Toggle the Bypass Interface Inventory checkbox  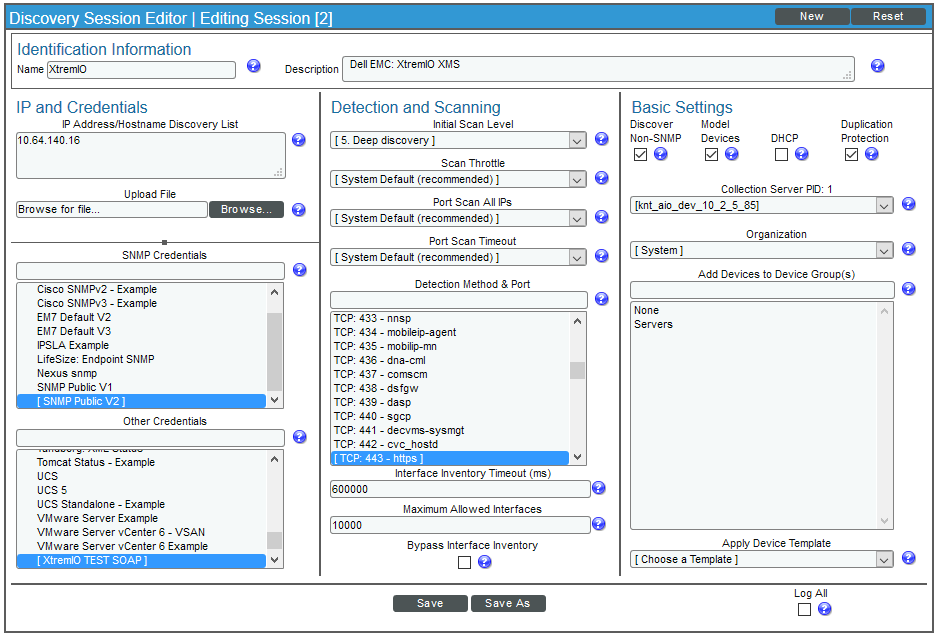tap(464, 562)
